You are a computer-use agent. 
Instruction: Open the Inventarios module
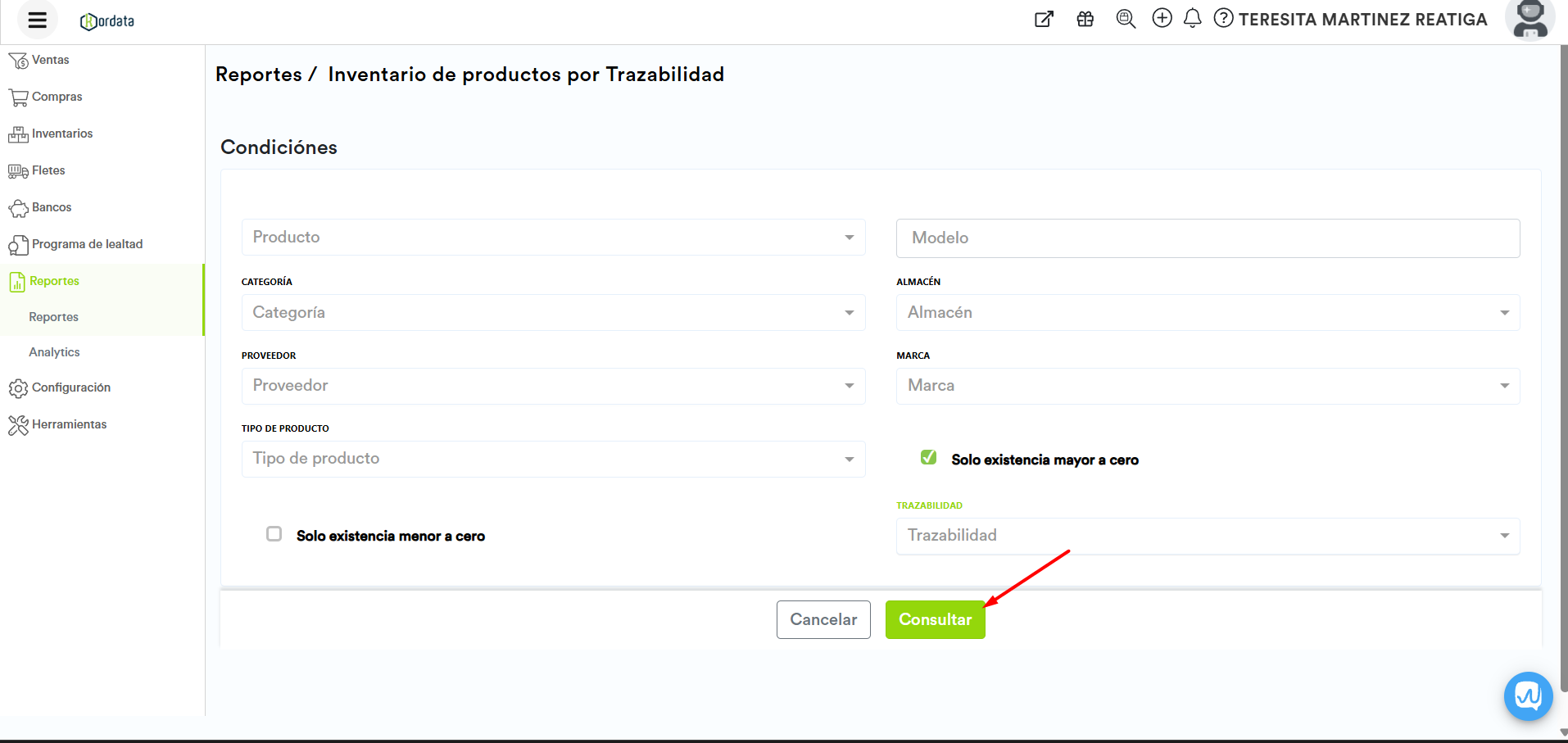point(62,133)
